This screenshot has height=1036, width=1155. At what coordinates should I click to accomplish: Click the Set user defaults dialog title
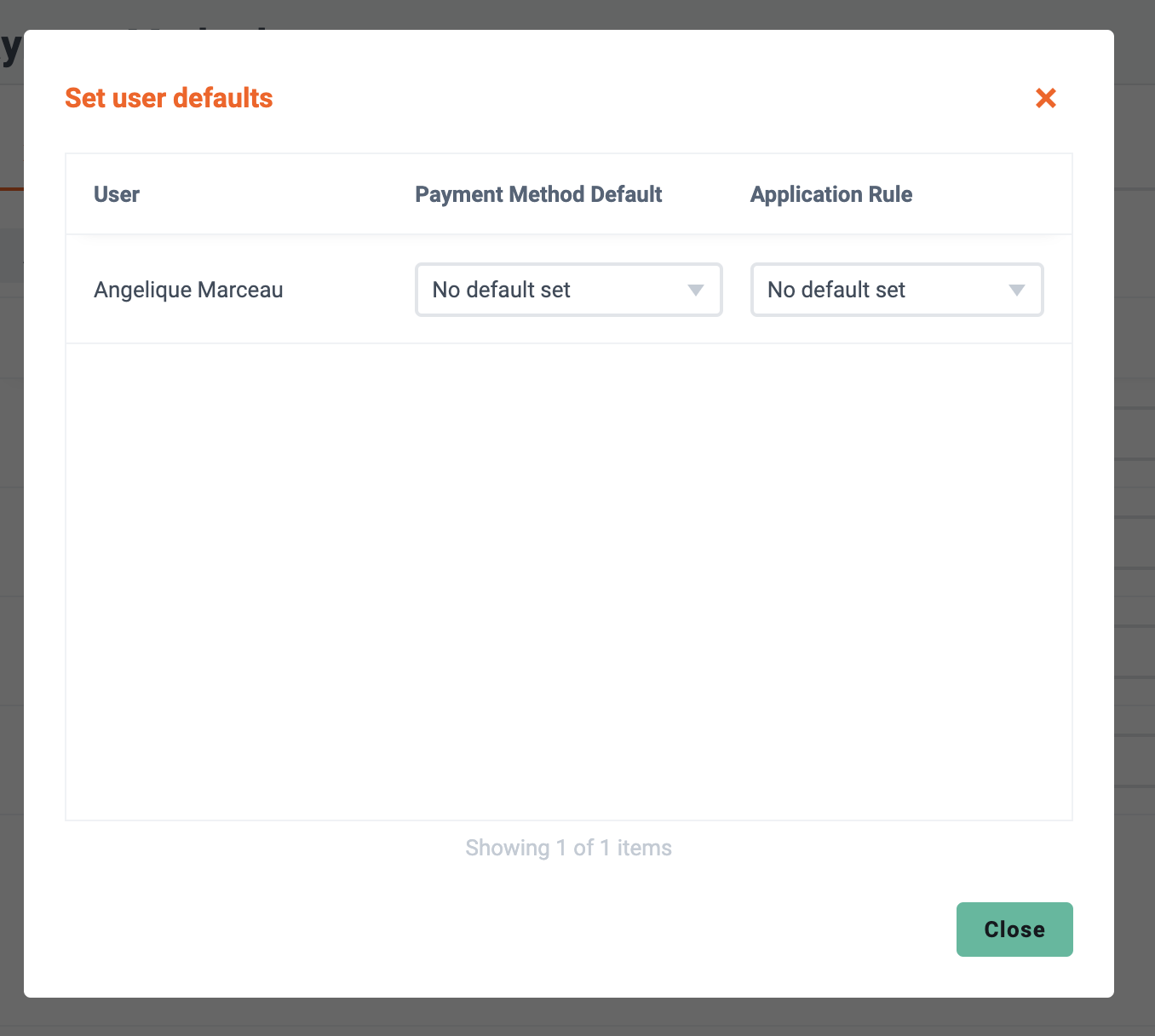coord(169,98)
